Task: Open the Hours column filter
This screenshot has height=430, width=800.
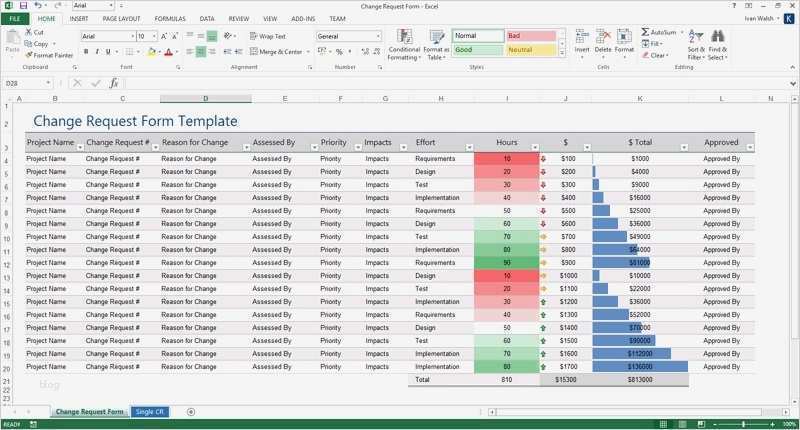Action: (x=535, y=147)
